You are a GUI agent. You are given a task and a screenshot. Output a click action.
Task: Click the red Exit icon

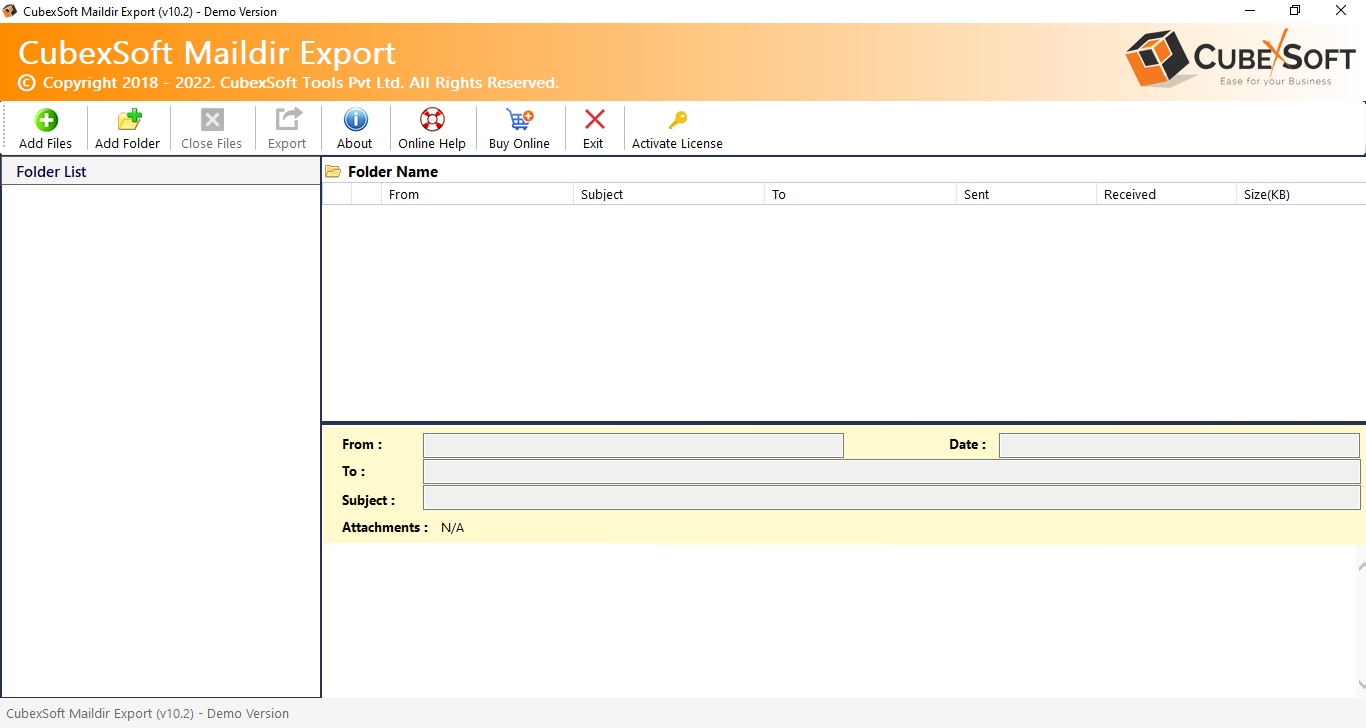point(593,121)
